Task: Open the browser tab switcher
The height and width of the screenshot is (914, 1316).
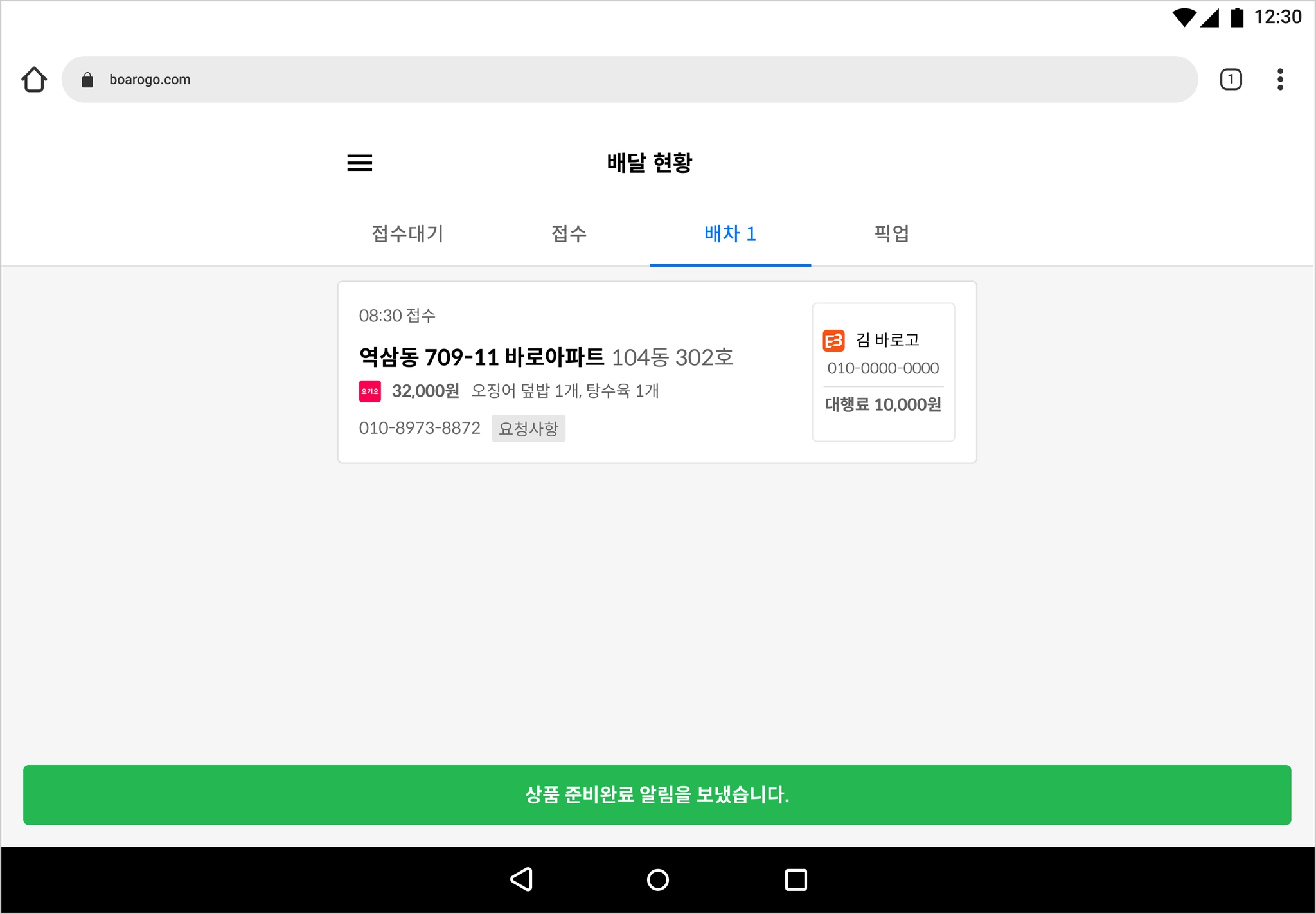Action: 1231,80
